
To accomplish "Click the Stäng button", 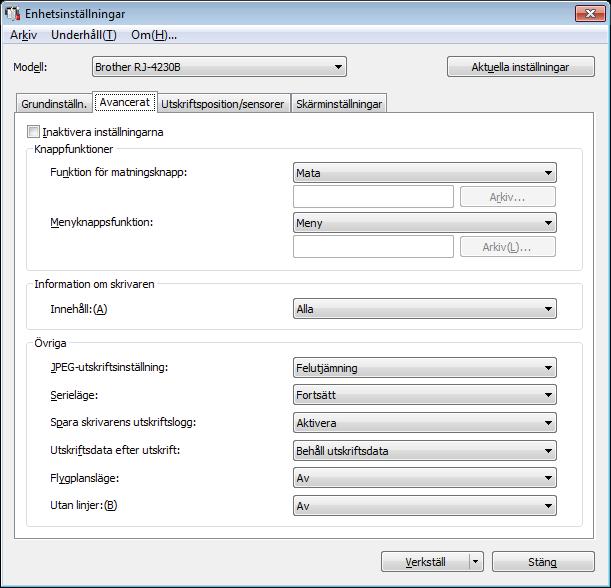I will pos(543,562).
